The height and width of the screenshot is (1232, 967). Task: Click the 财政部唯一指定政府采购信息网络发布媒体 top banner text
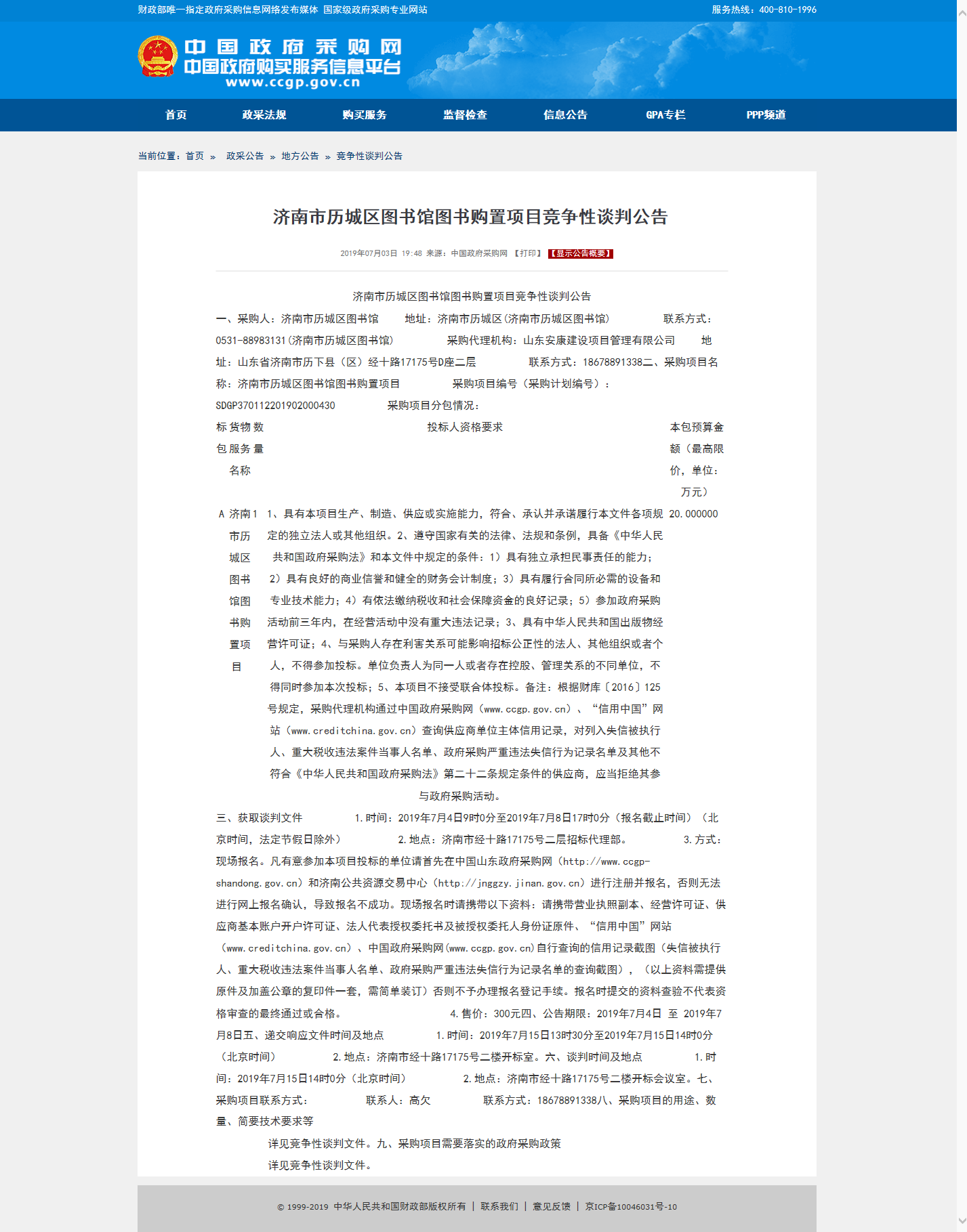click(x=228, y=9)
